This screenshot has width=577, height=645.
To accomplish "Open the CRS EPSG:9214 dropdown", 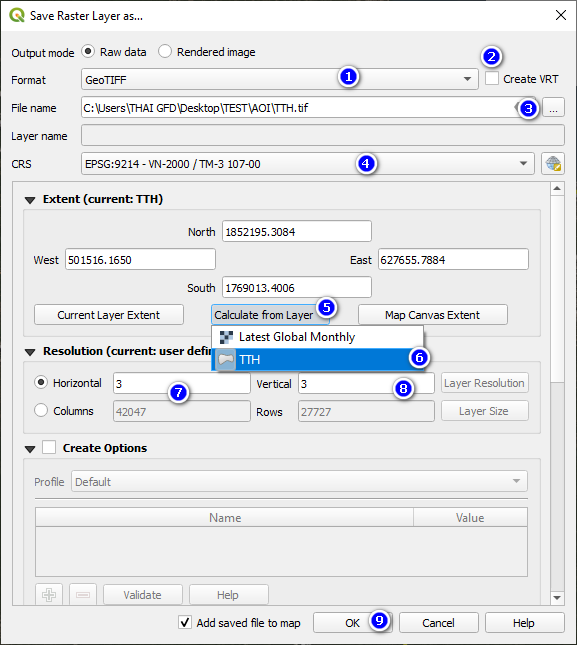I will (308, 164).
